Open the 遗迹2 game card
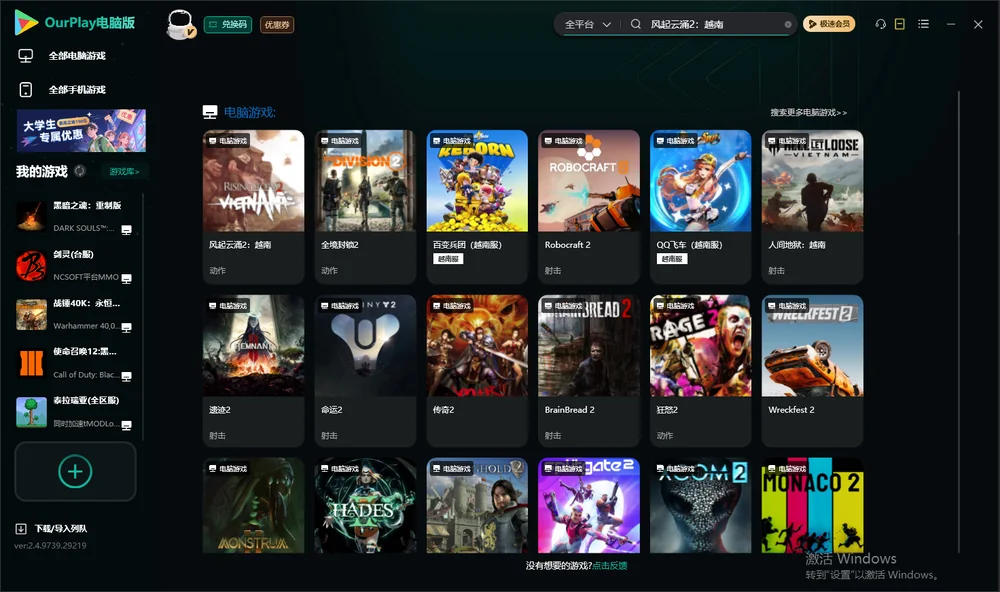 253,371
